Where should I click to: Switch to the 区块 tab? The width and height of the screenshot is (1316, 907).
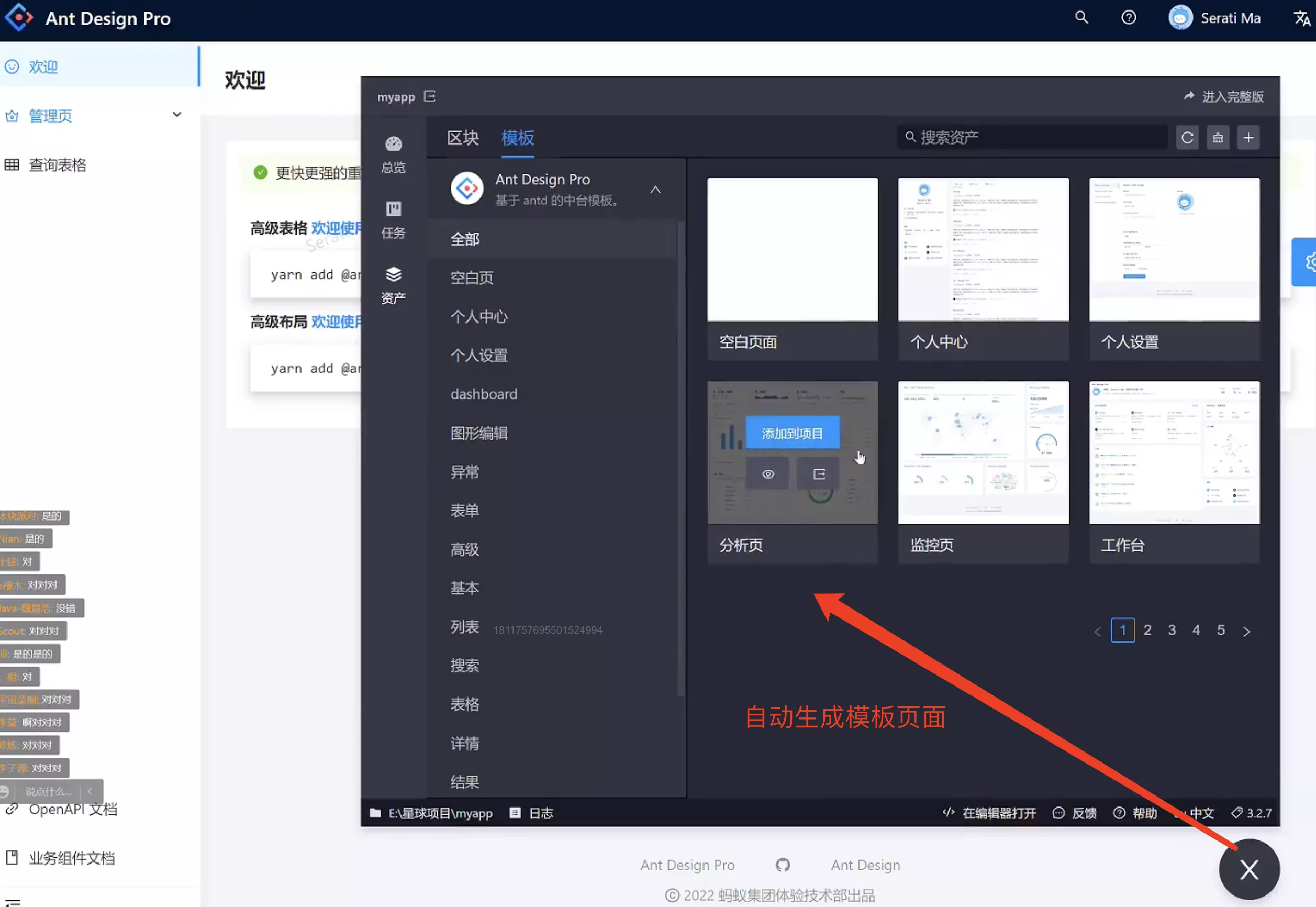(x=462, y=138)
